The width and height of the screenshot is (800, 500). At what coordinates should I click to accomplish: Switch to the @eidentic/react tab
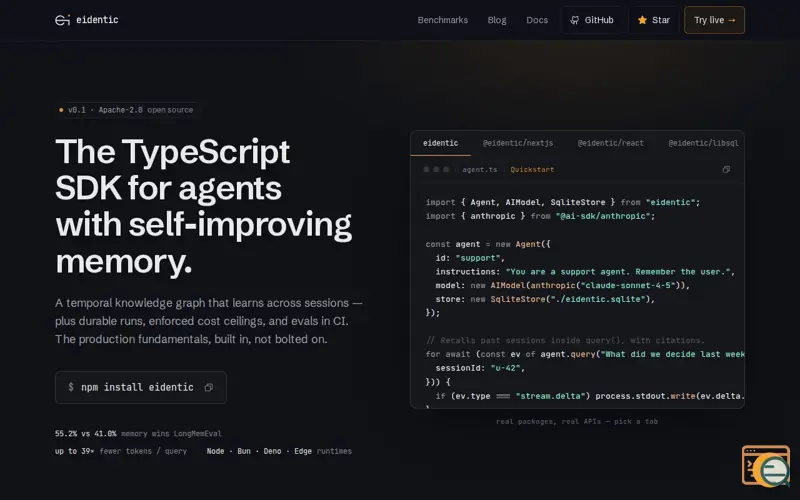610,143
